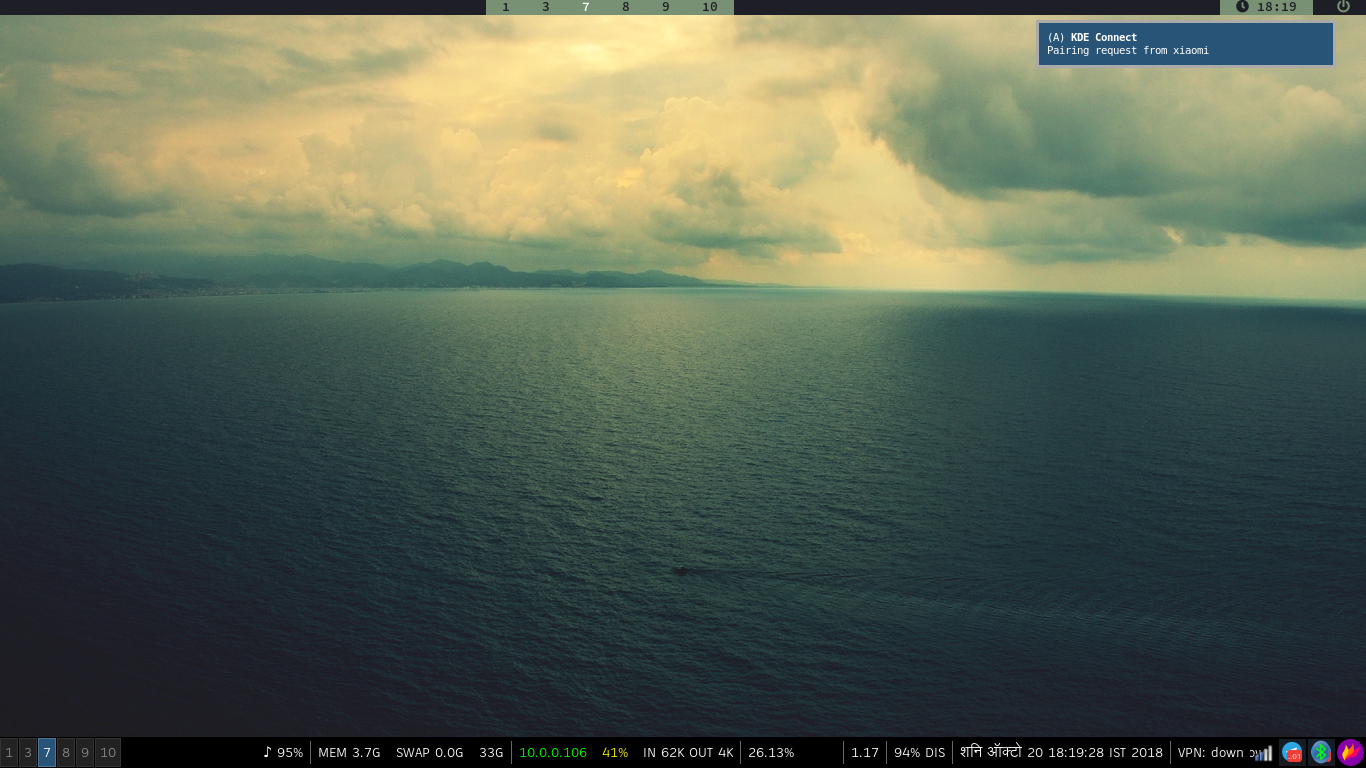Click the MEM 3.7G memory block
Viewport: 1366px width, 768px height.
click(349, 752)
